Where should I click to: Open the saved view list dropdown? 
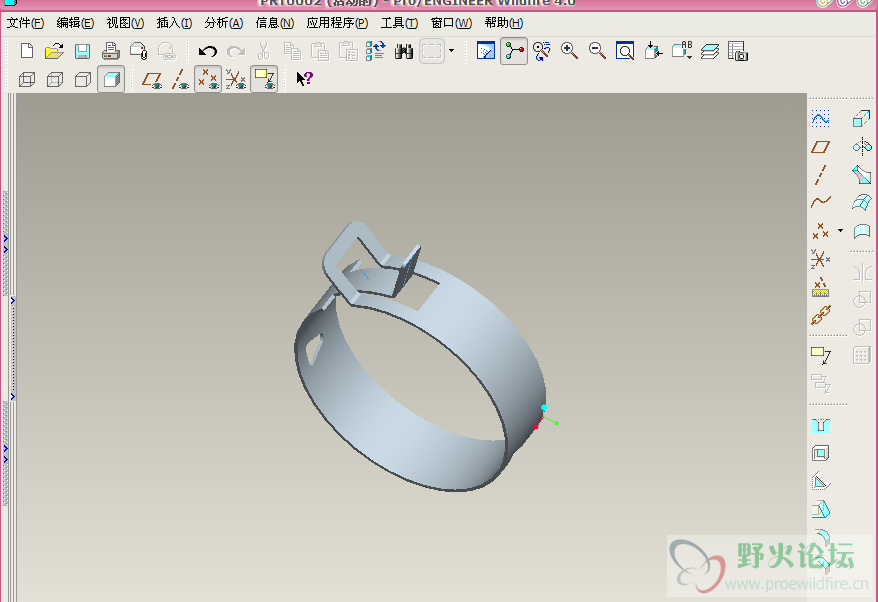tap(682, 50)
